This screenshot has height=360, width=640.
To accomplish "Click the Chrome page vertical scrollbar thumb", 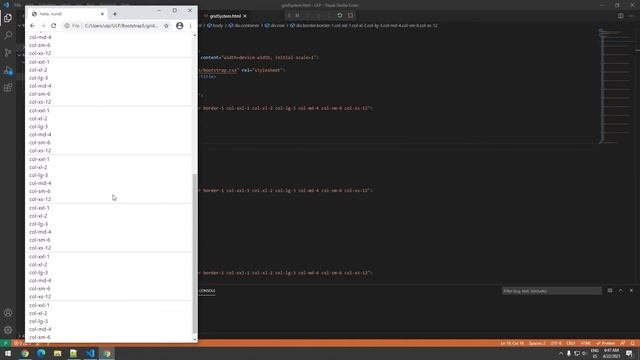I will (x=195, y=253).
